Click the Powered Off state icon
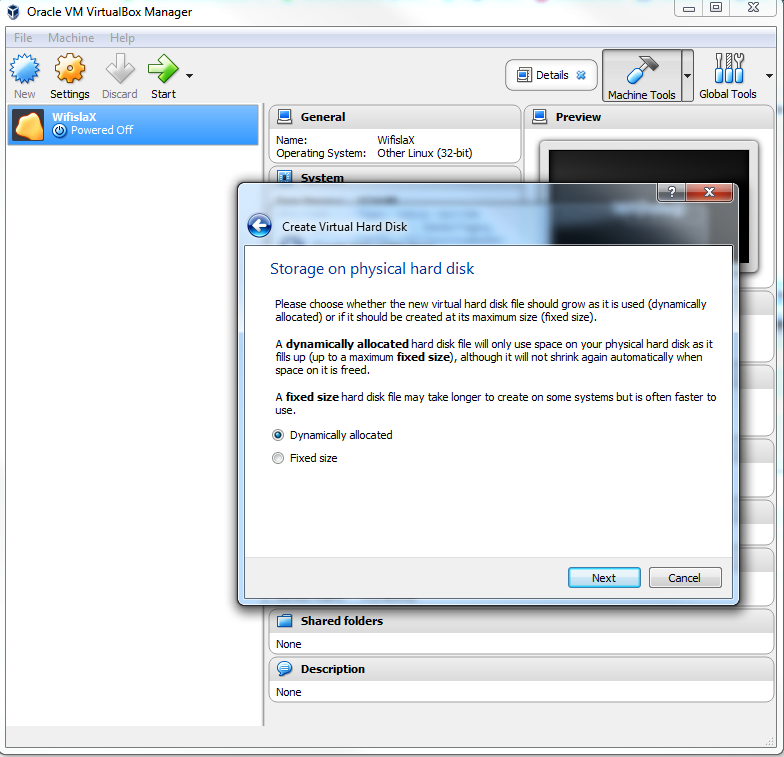 pyautogui.click(x=60, y=131)
